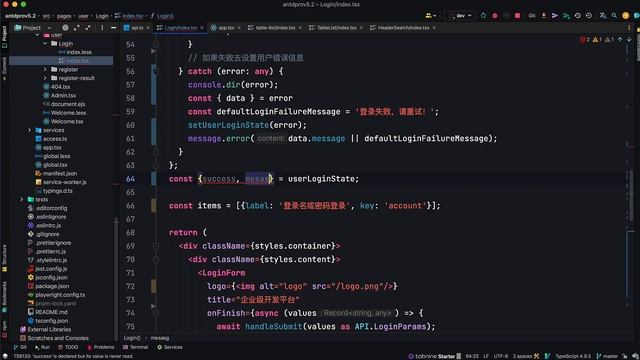This screenshot has width=640, height=360.
Task: Click the gutter run marker at line 54
Action: point(153,51)
